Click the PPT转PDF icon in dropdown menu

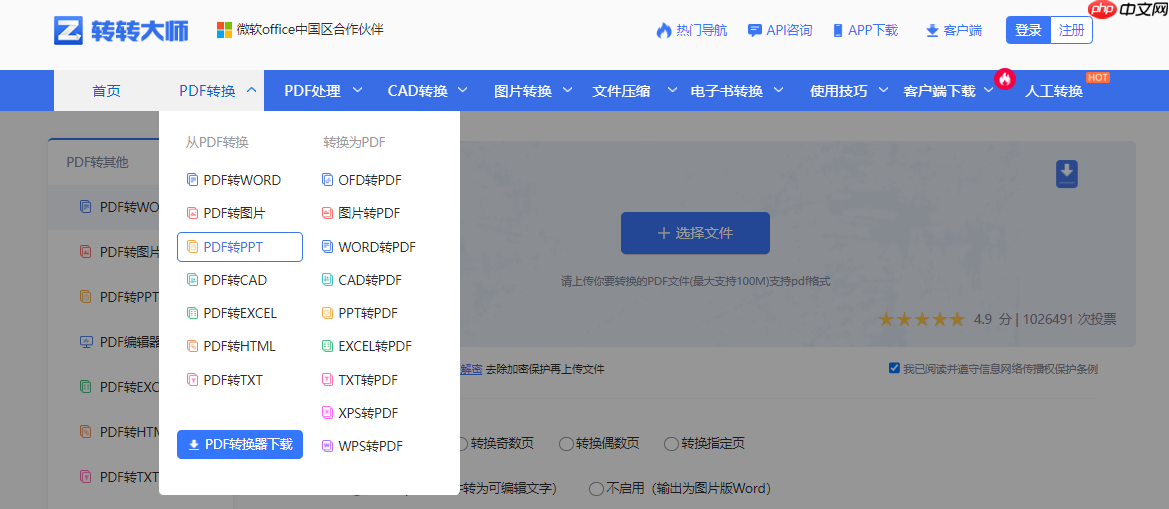tap(327, 313)
